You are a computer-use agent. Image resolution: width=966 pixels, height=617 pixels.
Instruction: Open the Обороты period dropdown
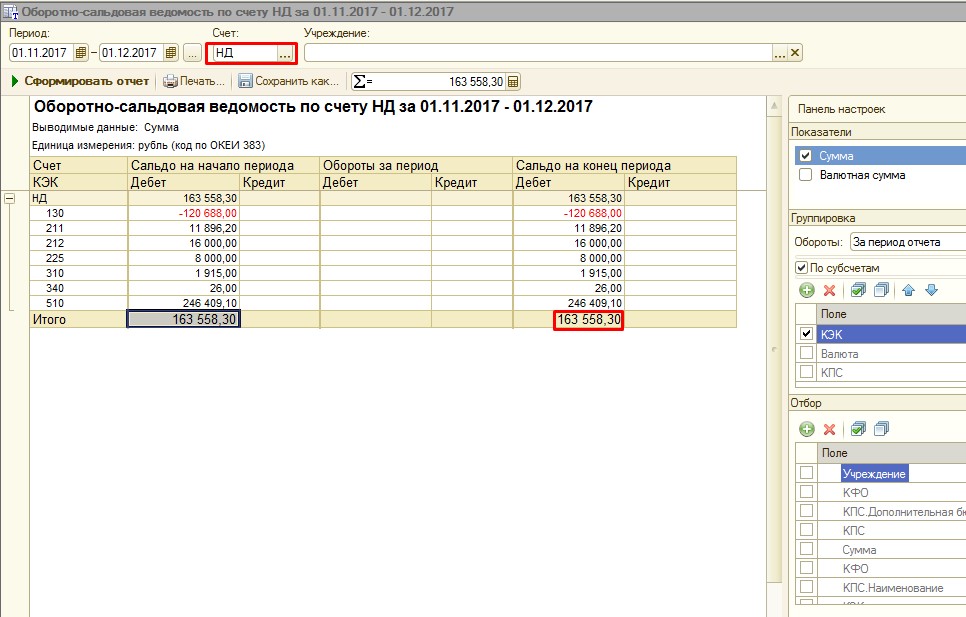click(906, 242)
